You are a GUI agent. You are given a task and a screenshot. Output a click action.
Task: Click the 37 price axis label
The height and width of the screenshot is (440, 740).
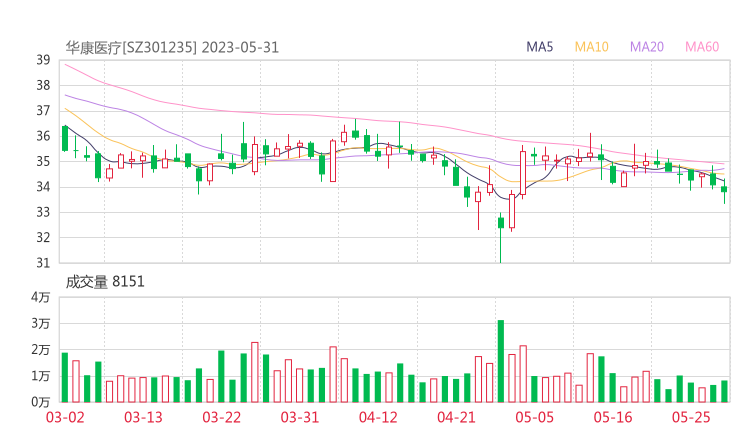tap(43, 110)
